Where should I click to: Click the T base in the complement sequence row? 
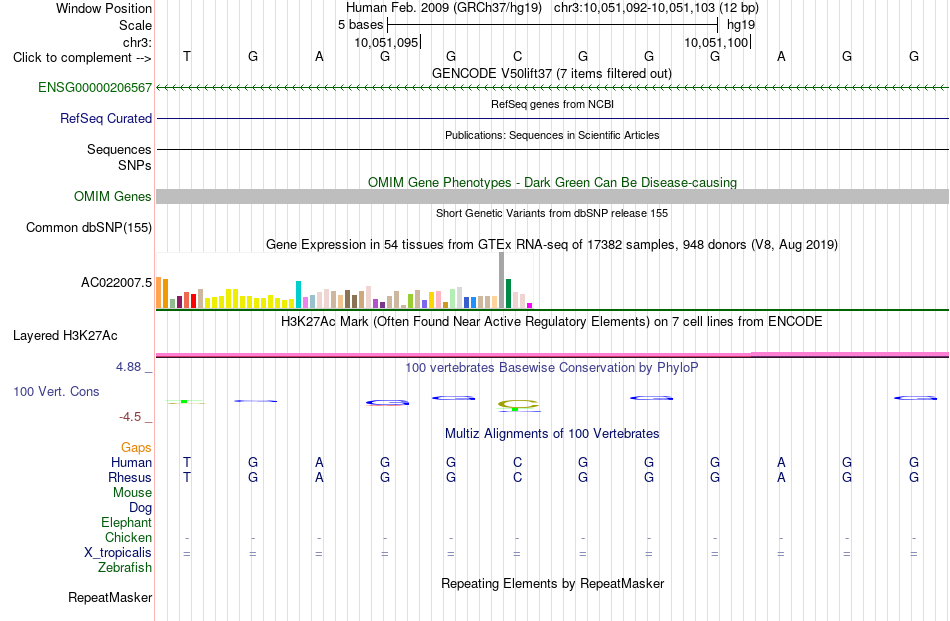coord(187,56)
